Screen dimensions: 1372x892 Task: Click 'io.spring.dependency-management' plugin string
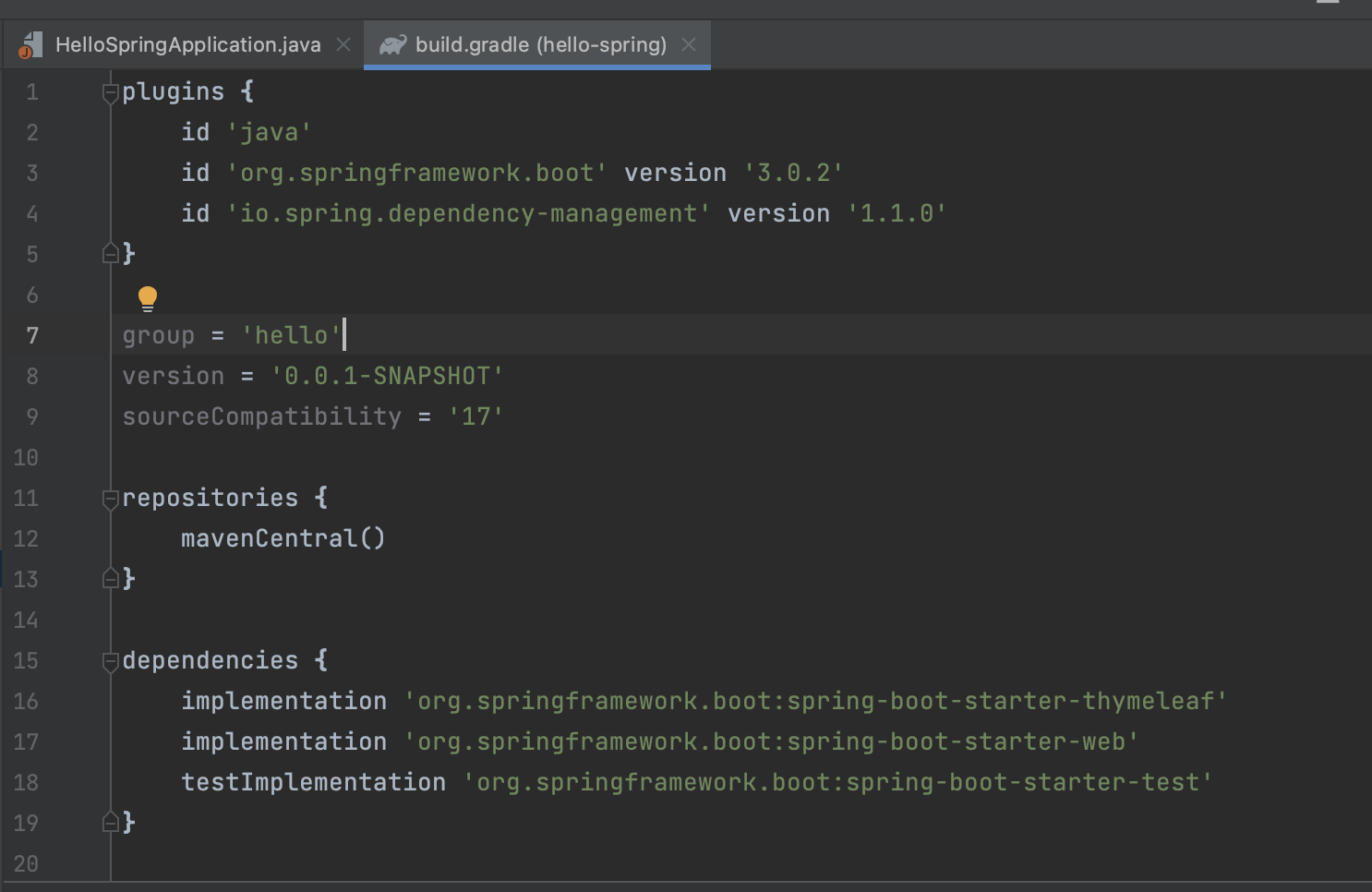point(468,213)
